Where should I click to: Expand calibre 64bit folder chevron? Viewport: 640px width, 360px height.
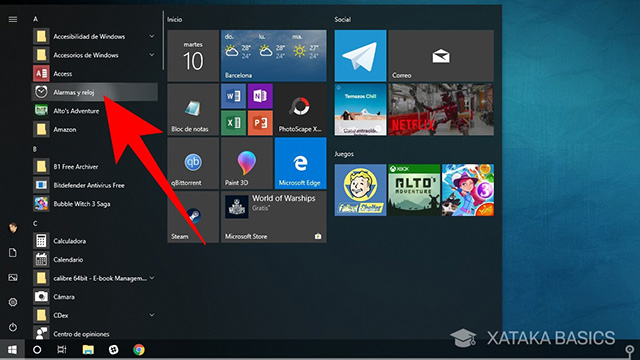(152, 278)
